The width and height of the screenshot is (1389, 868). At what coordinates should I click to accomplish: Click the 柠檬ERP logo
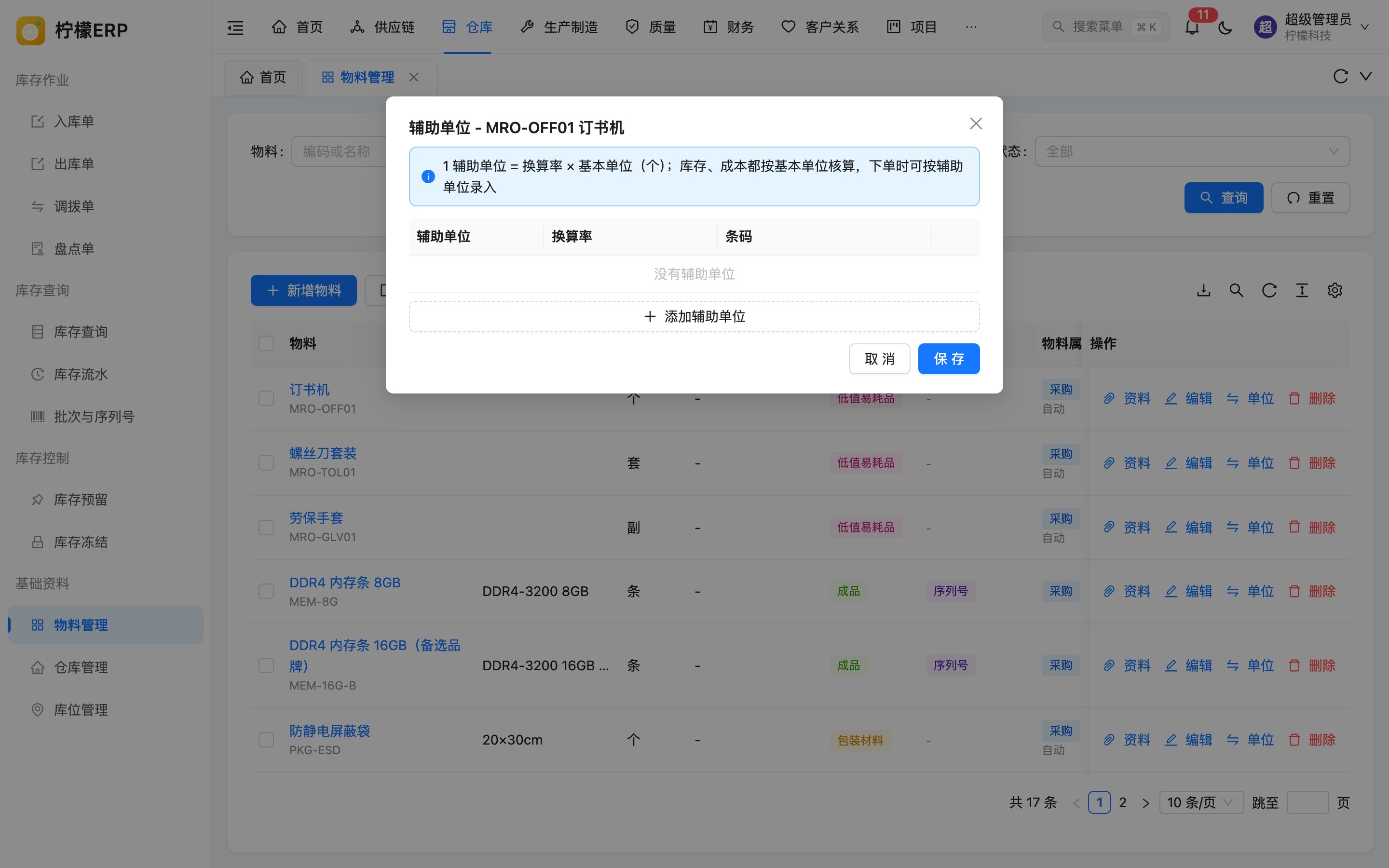pos(72,30)
